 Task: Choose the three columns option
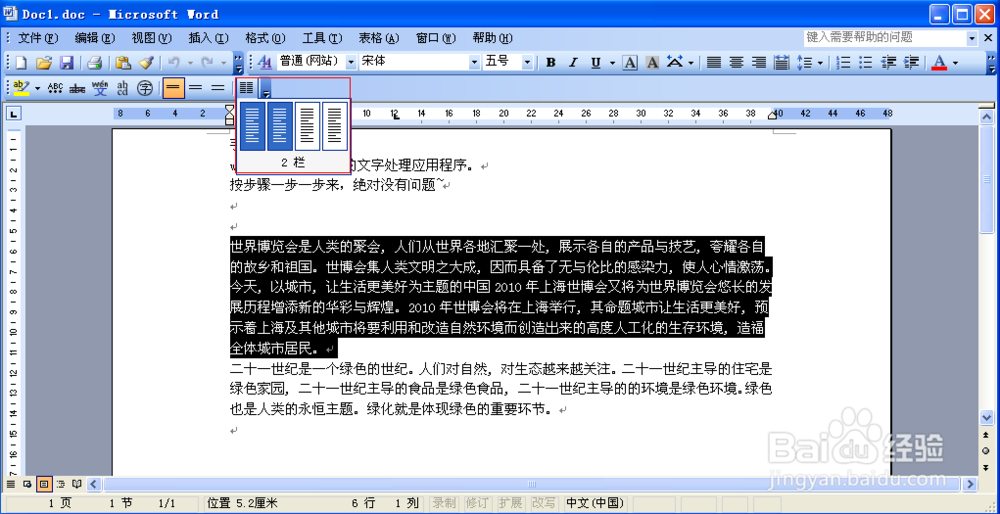coord(307,126)
